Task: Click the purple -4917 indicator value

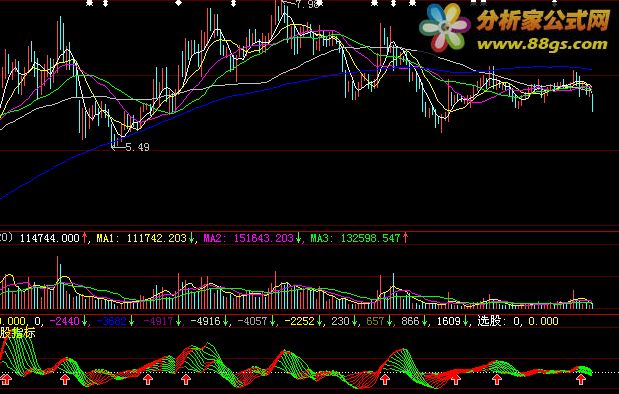Action: (x=158, y=321)
